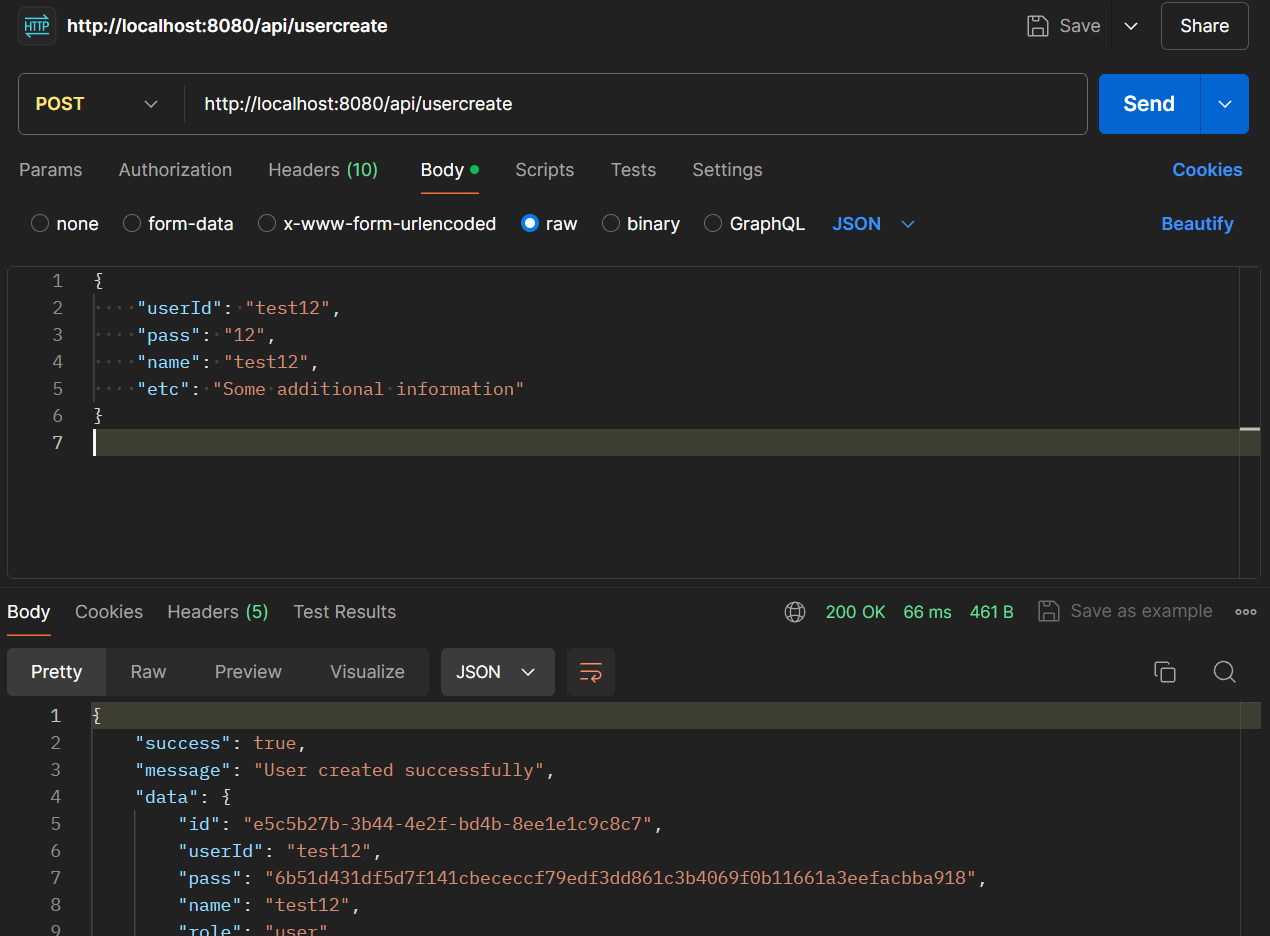Switch to response Body tab
Image resolution: width=1270 pixels, height=936 pixels.
(x=29, y=612)
